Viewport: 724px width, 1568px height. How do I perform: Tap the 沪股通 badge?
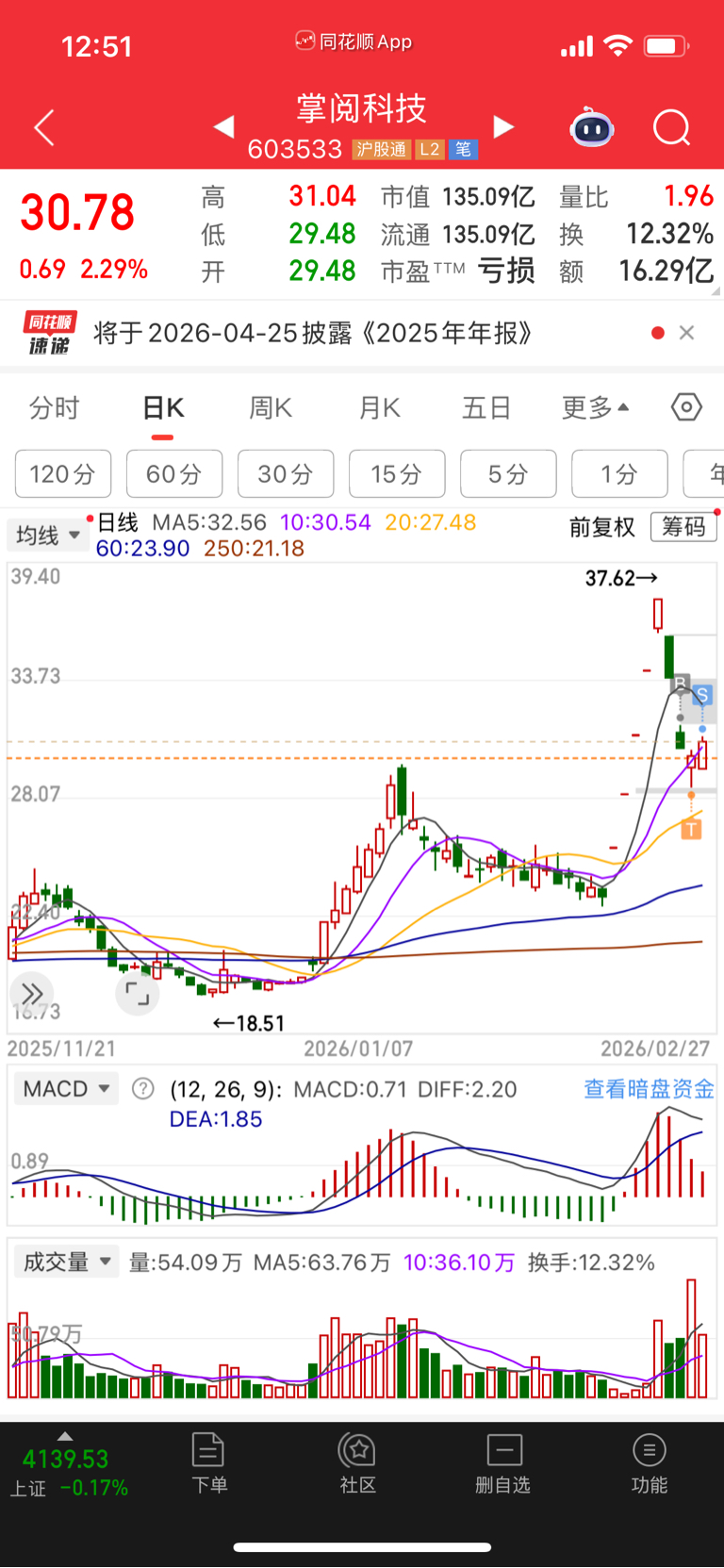click(382, 149)
